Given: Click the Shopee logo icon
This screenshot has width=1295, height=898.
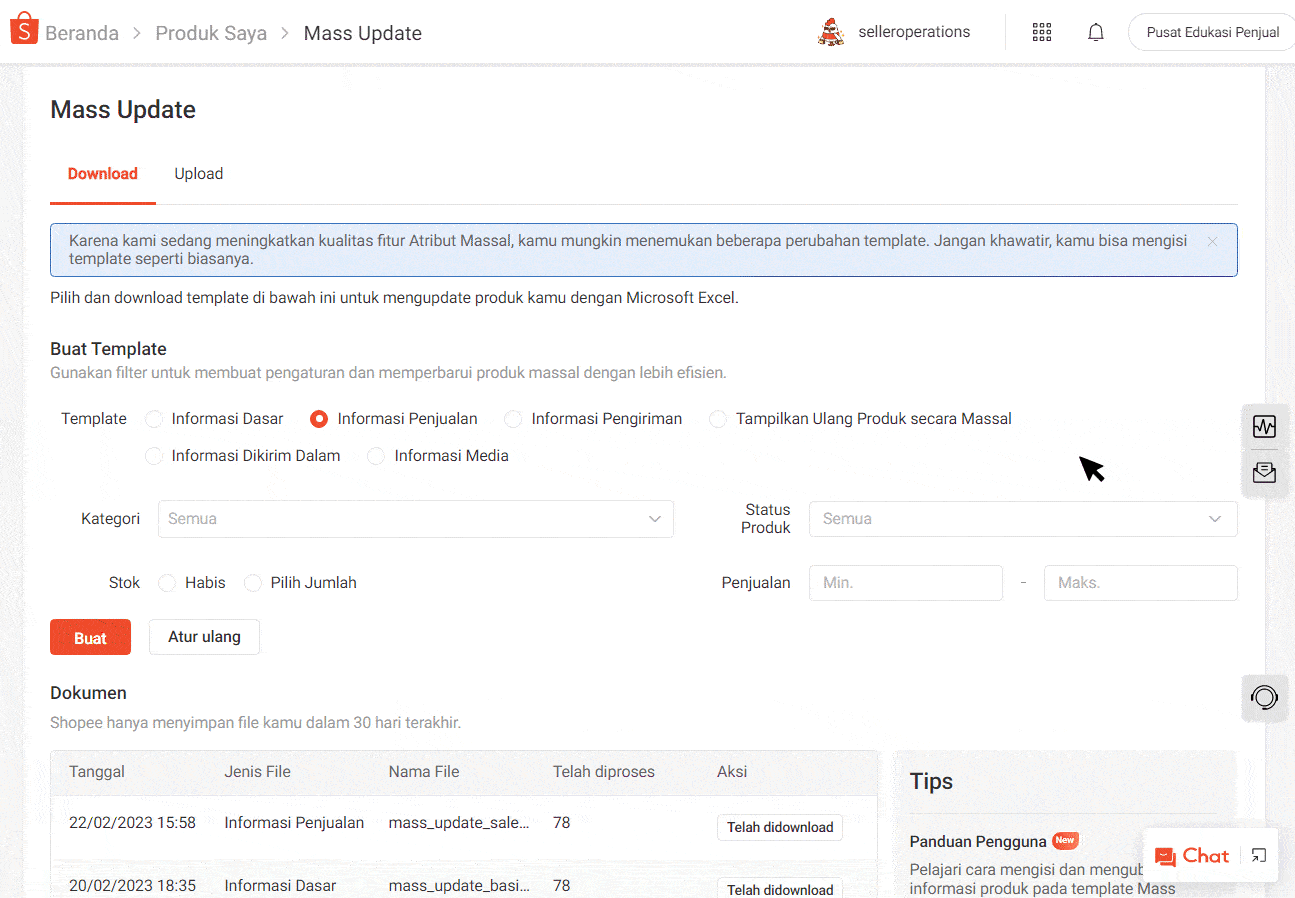Looking at the screenshot, I should (x=23, y=30).
